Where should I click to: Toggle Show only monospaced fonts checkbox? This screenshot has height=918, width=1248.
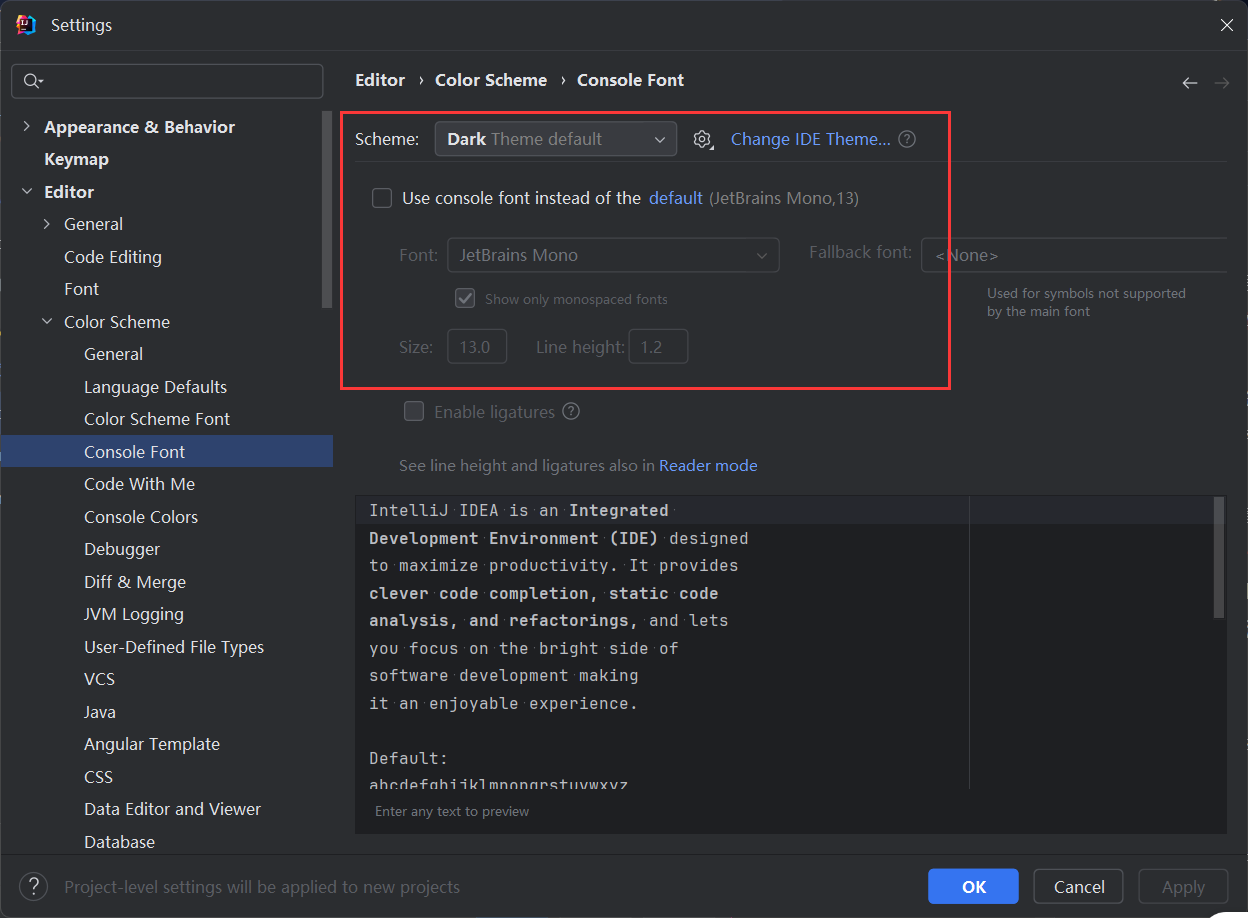point(465,298)
